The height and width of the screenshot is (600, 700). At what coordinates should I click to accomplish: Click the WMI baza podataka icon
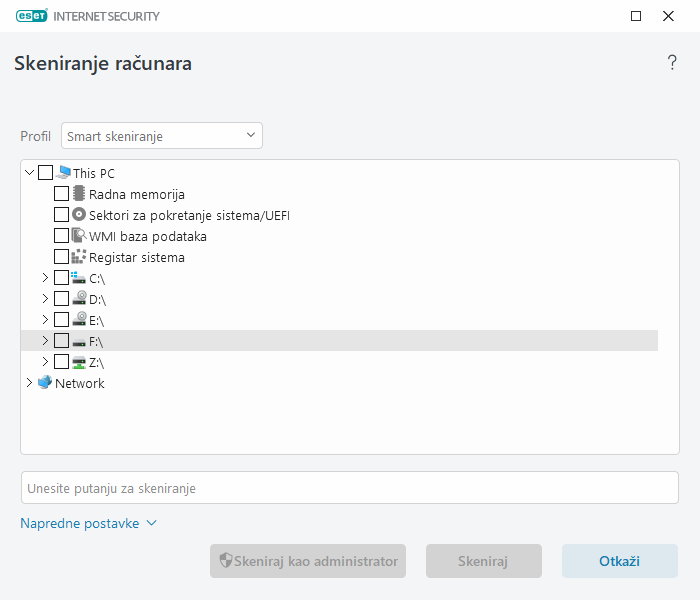(x=79, y=236)
